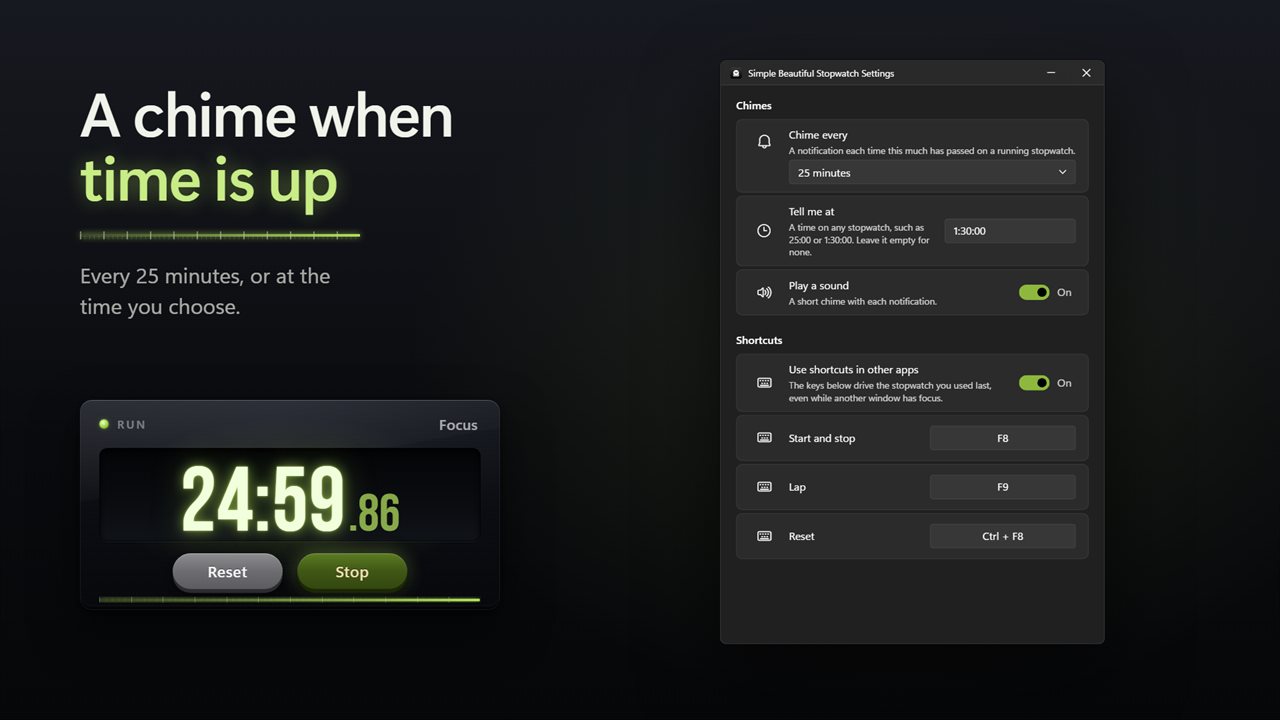Image resolution: width=1280 pixels, height=720 pixels.
Task: Minimize the Stopwatch Settings window
Action: tap(1051, 73)
